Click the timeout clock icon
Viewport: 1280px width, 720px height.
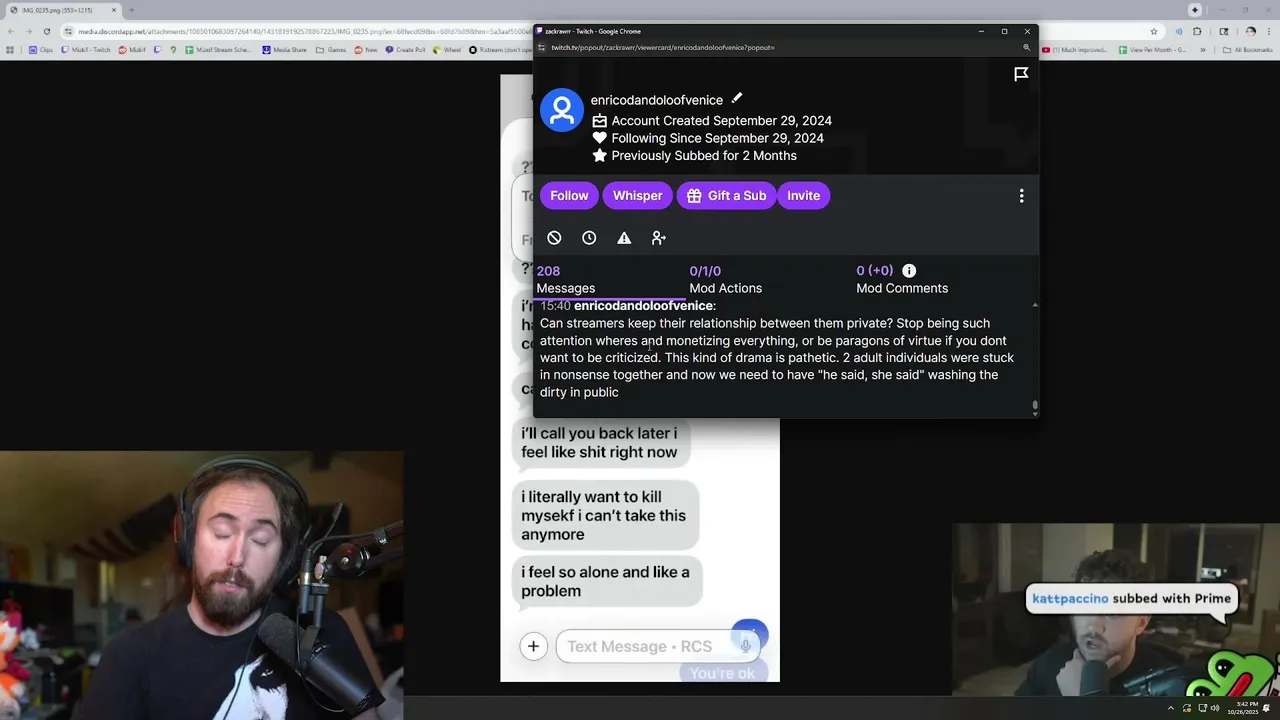tap(589, 238)
